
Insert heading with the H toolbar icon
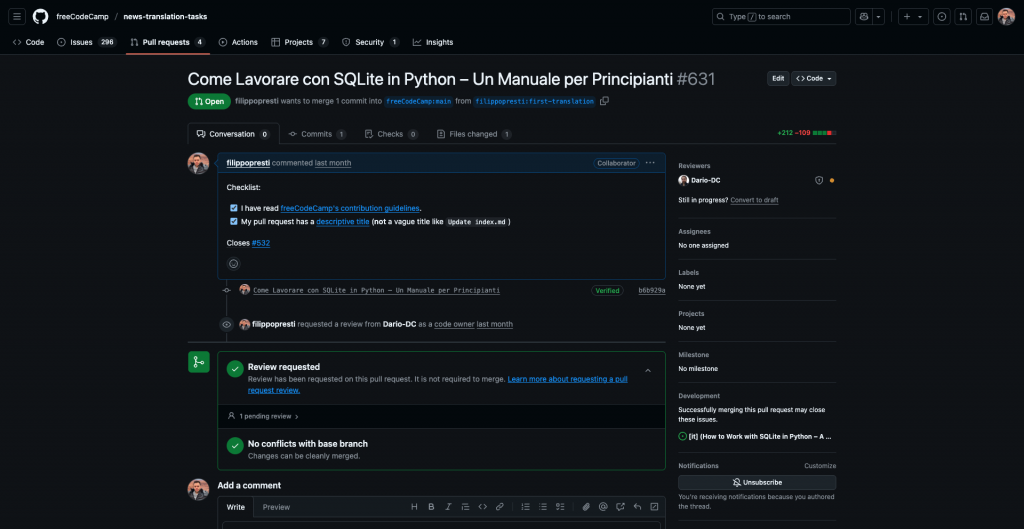[x=414, y=507]
